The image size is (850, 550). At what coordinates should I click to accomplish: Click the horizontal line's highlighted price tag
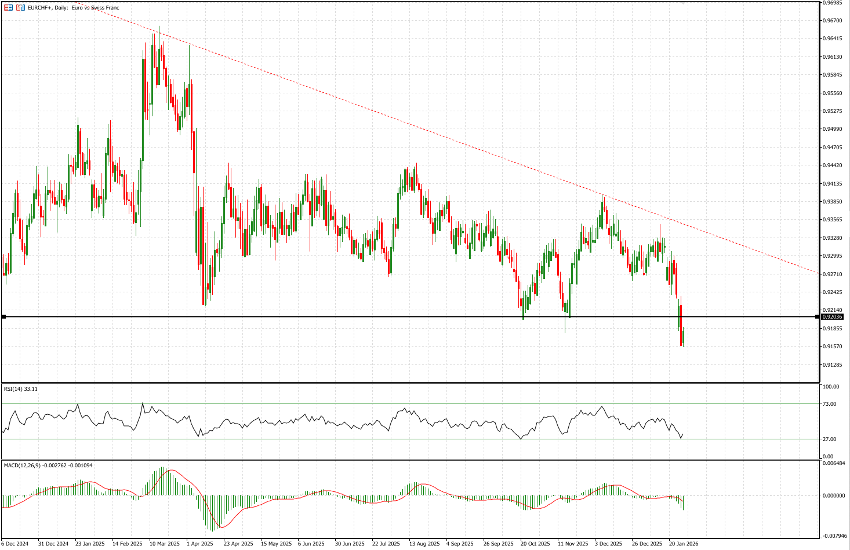(x=831, y=317)
